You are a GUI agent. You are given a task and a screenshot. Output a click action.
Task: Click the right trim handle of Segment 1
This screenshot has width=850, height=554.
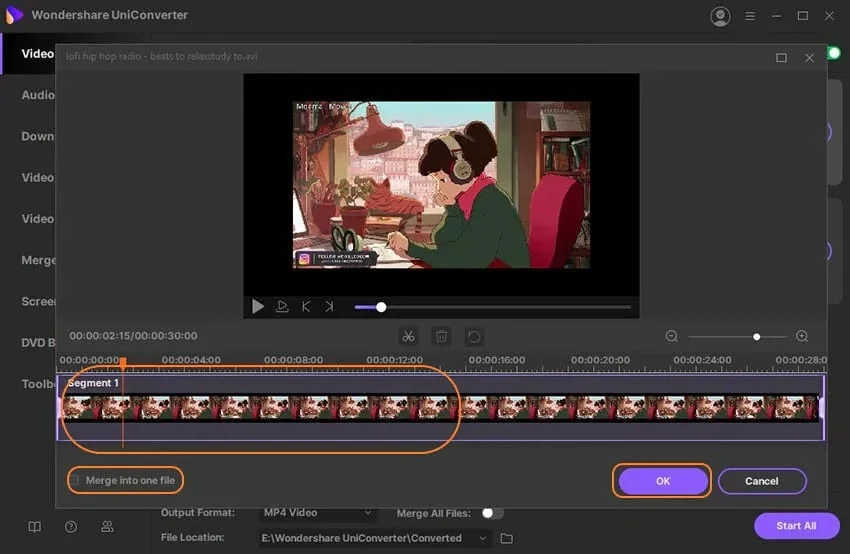click(x=821, y=408)
